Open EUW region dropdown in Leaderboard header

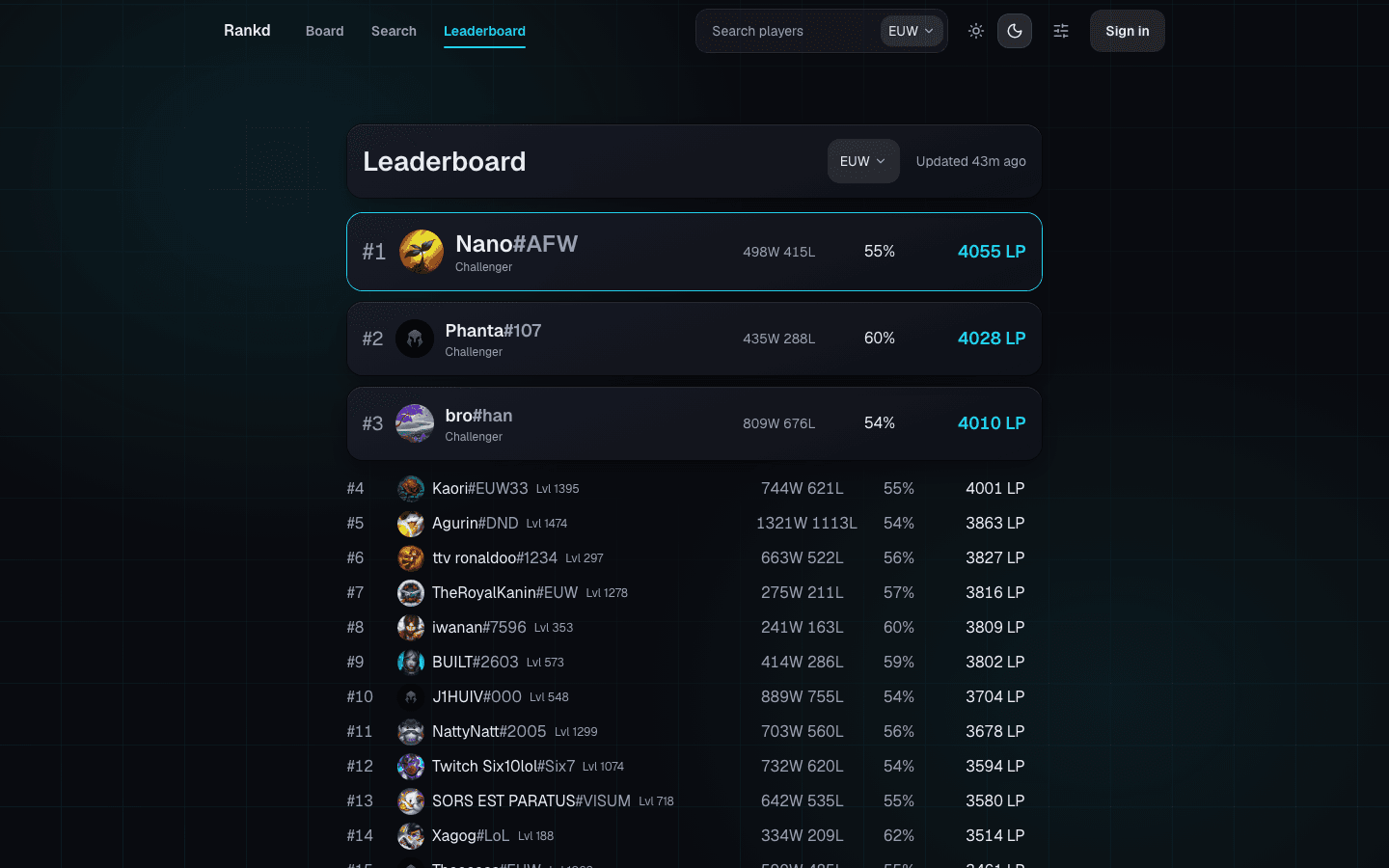(x=863, y=161)
